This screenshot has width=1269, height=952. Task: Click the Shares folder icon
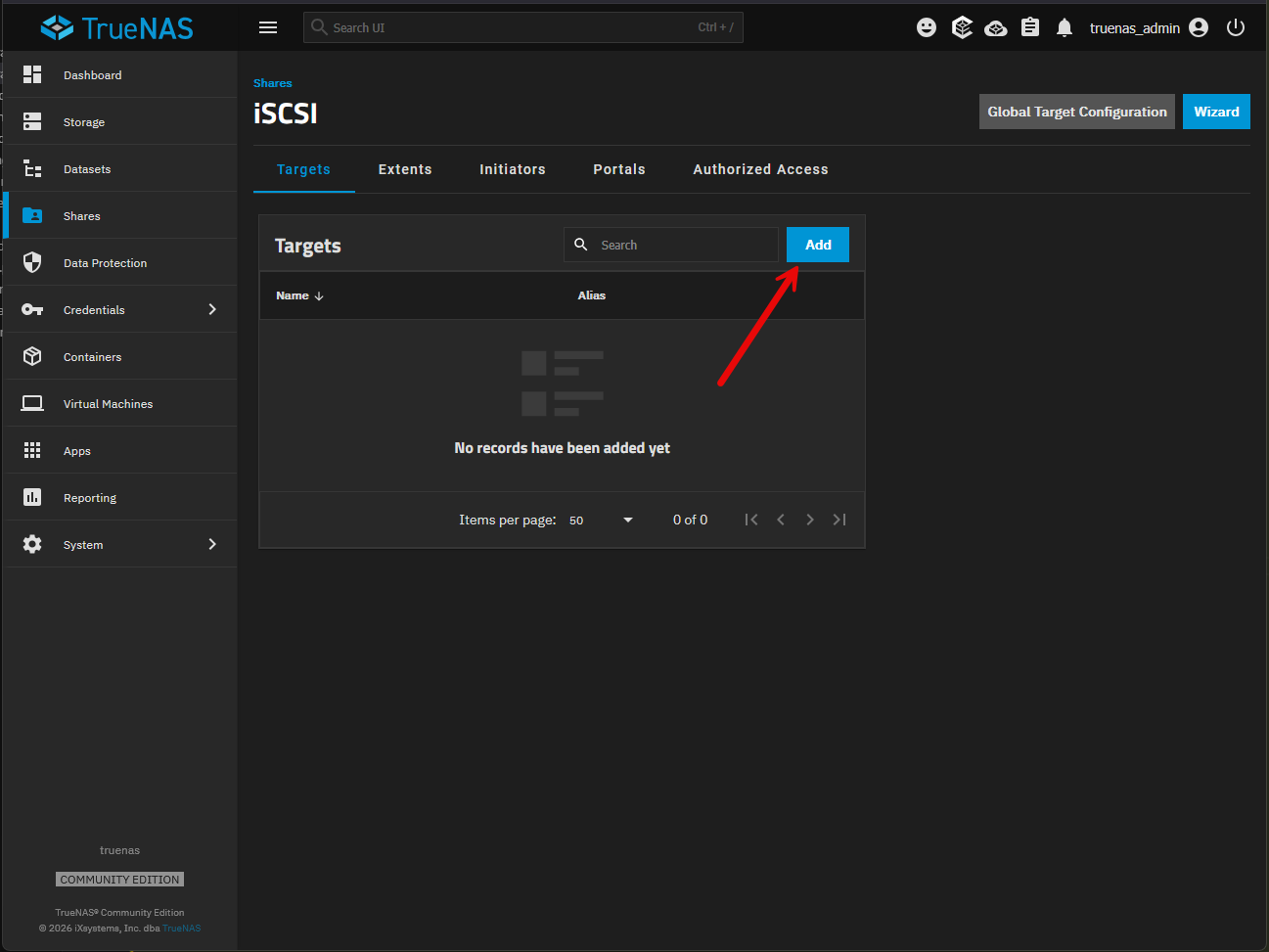[32, 215]
